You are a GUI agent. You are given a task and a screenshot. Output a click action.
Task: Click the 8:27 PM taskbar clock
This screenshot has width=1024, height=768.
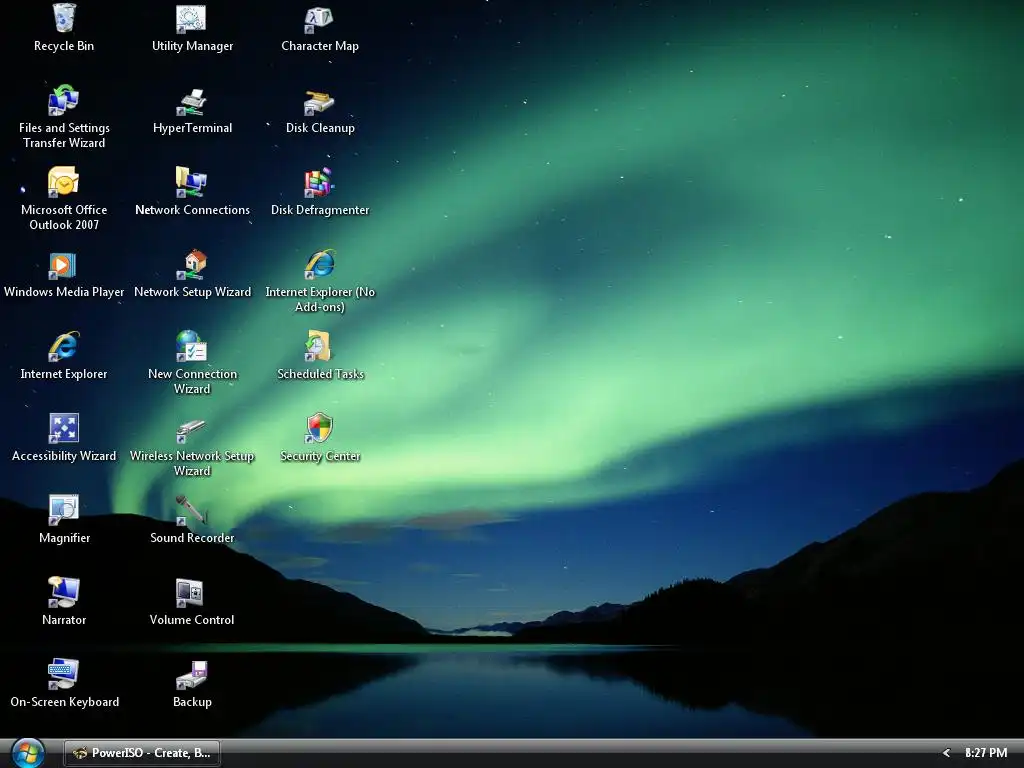click(x=986, y=753)
